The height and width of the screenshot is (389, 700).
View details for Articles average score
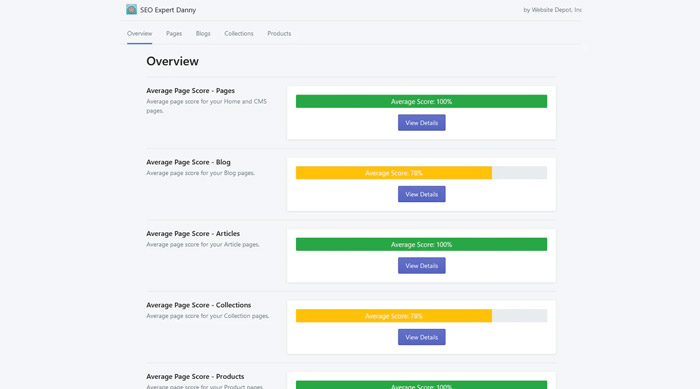point(421,266)
